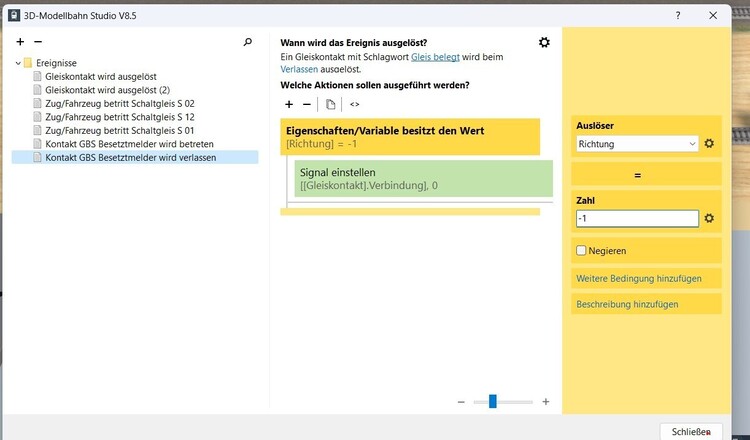The height and width of the screenshot is (440, 750).
Task: Select event Kontakt GBS Besetztmelder wird verlassen
Action: (131, 157)
